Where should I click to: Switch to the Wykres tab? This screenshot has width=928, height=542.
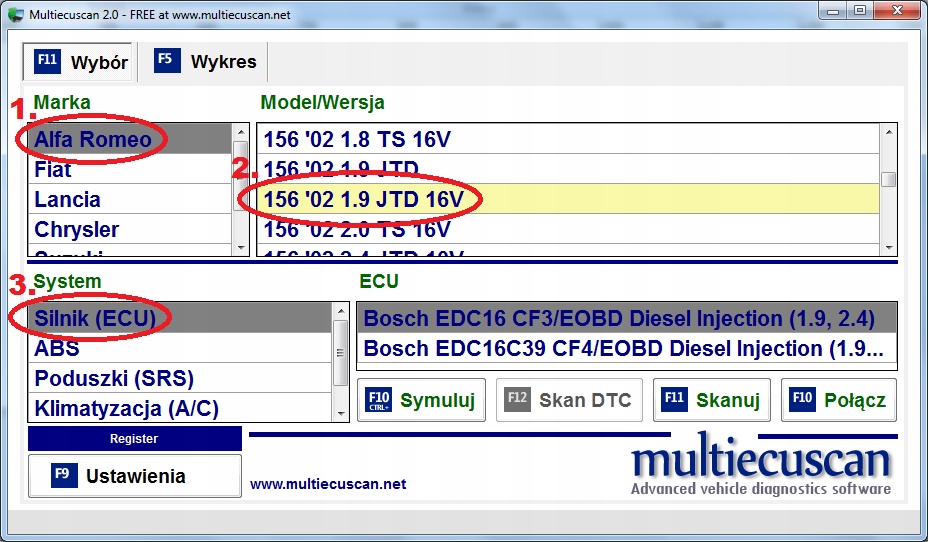coord(205,62)
